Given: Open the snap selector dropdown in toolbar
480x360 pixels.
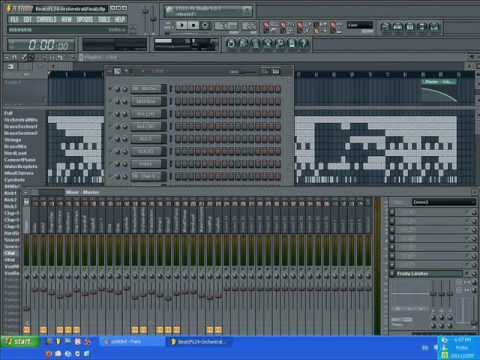Looking at the screenshot, I should point(360,25).
